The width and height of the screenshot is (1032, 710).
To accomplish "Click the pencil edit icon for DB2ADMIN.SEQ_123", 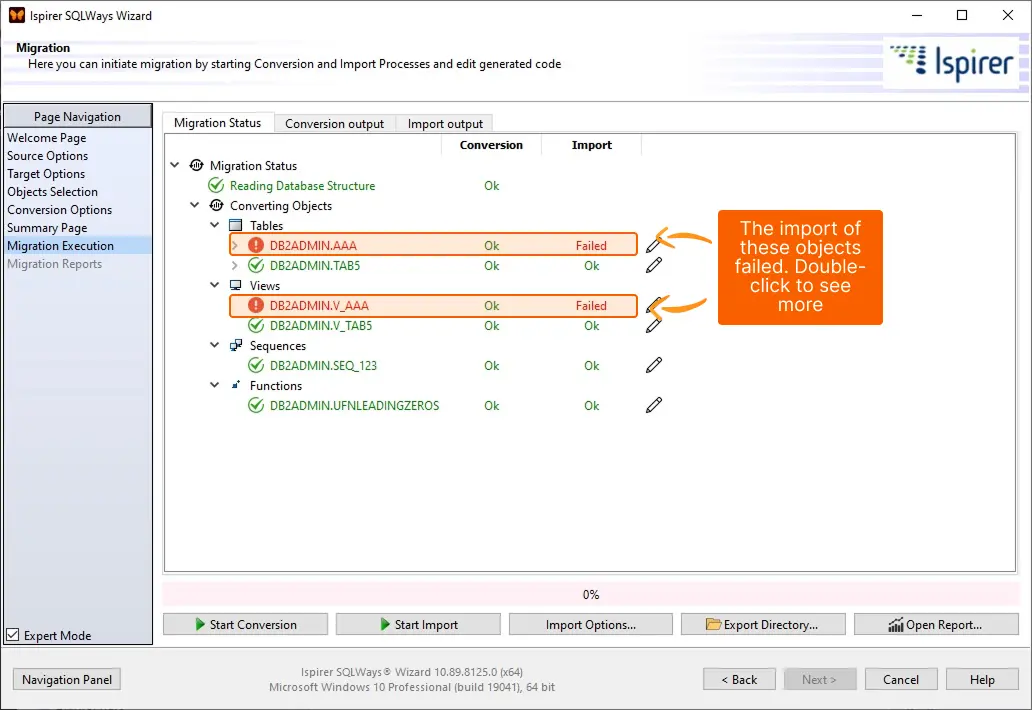I will (x=654, y=365).
